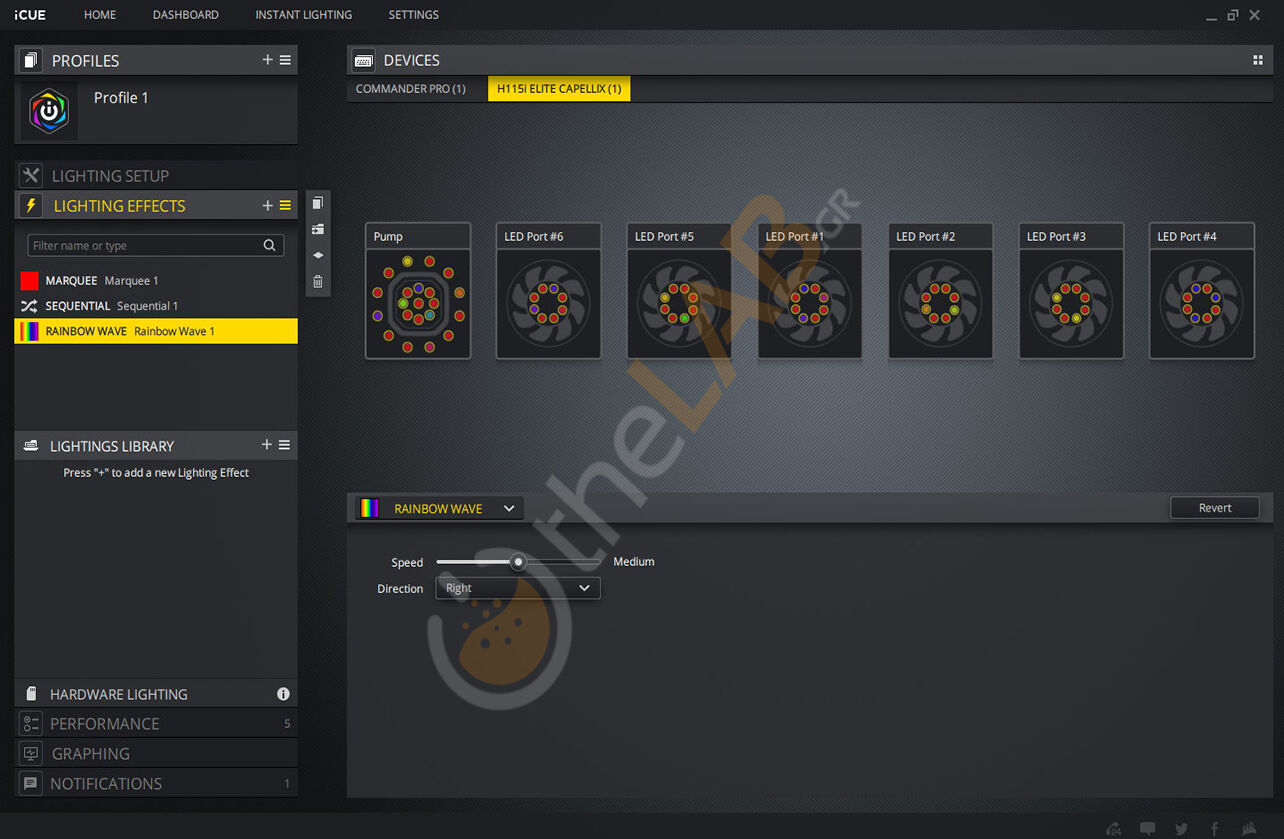The image size is (1284, 839).
Task: Click the folder icon in side toolbar
Action: 318,229
